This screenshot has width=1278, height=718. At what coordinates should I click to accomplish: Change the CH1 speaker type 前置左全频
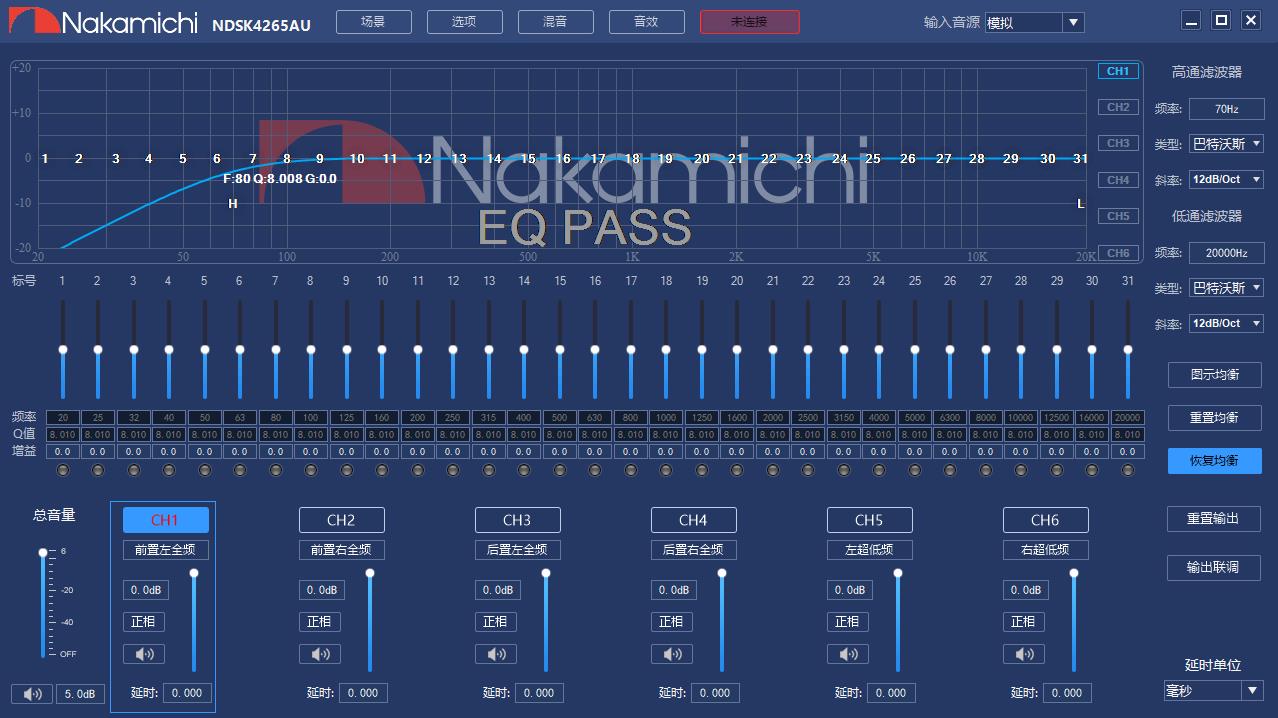coord(166,550)
